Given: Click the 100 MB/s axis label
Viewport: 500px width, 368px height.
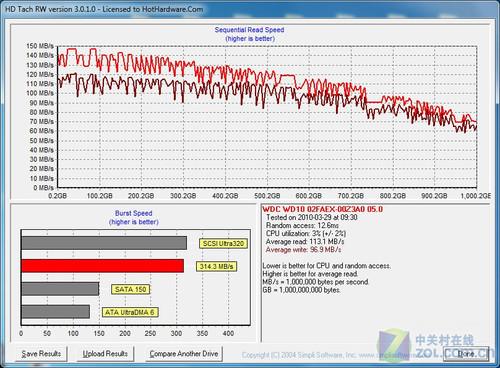Looking at the screenshot, I should pyautogui.click(x=40, y=93).
